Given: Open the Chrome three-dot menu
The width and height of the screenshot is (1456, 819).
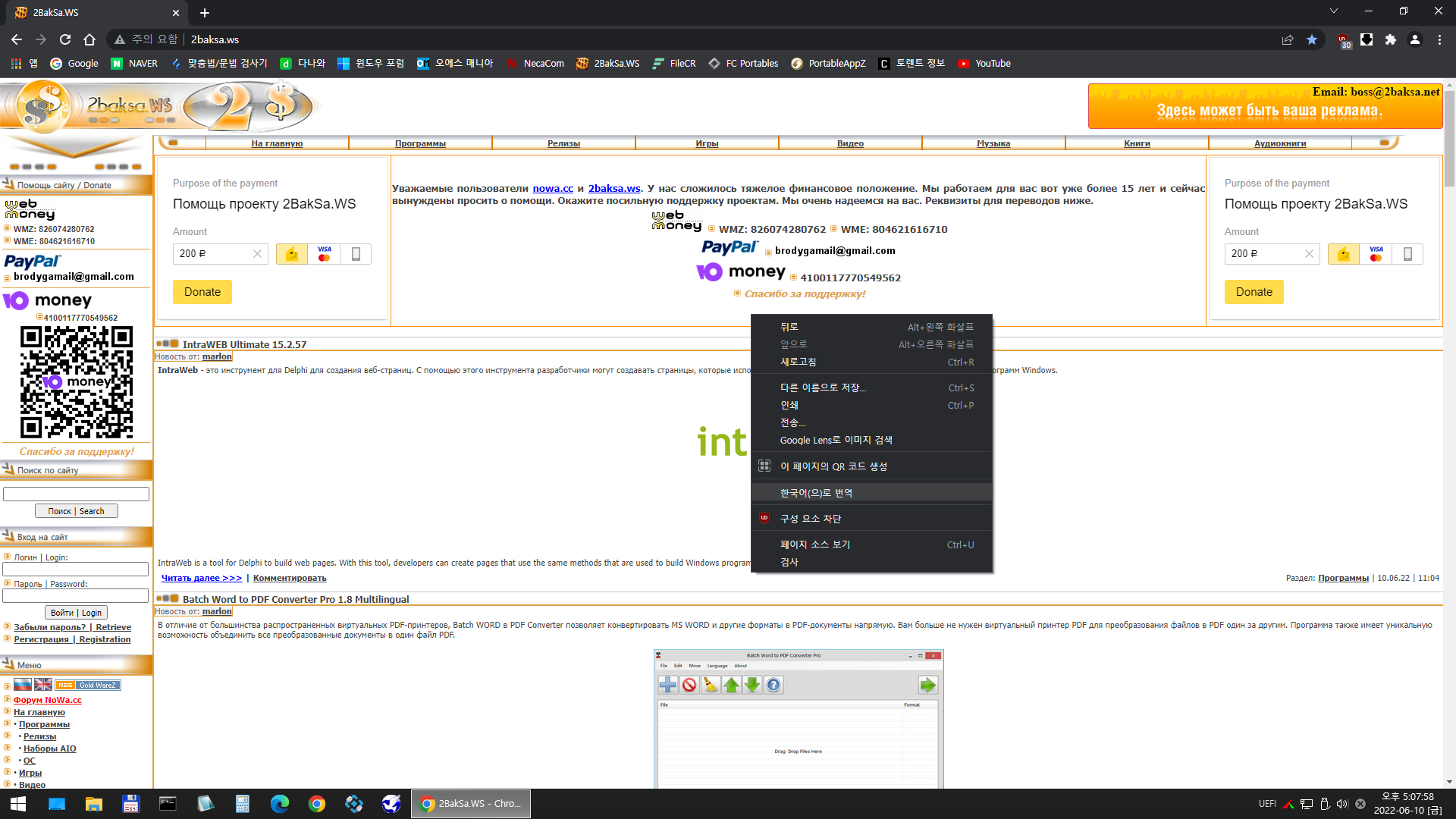Looking at the screenshot, I should (1439, 39).
